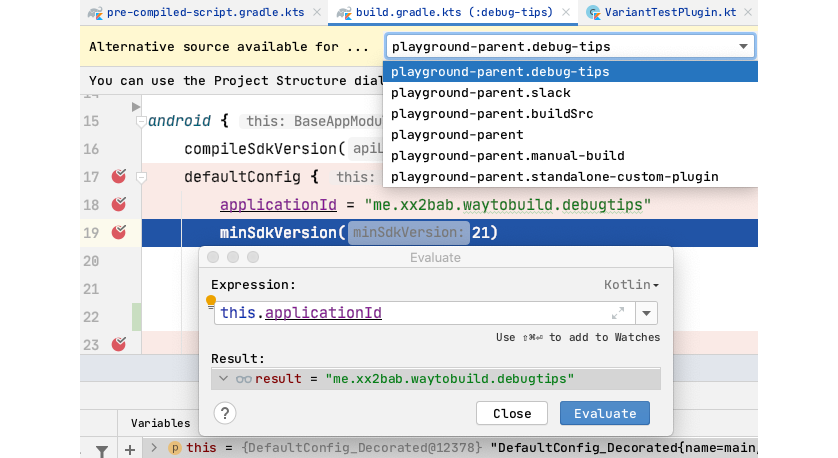Click the Evaluate button

tap(605, 413)
